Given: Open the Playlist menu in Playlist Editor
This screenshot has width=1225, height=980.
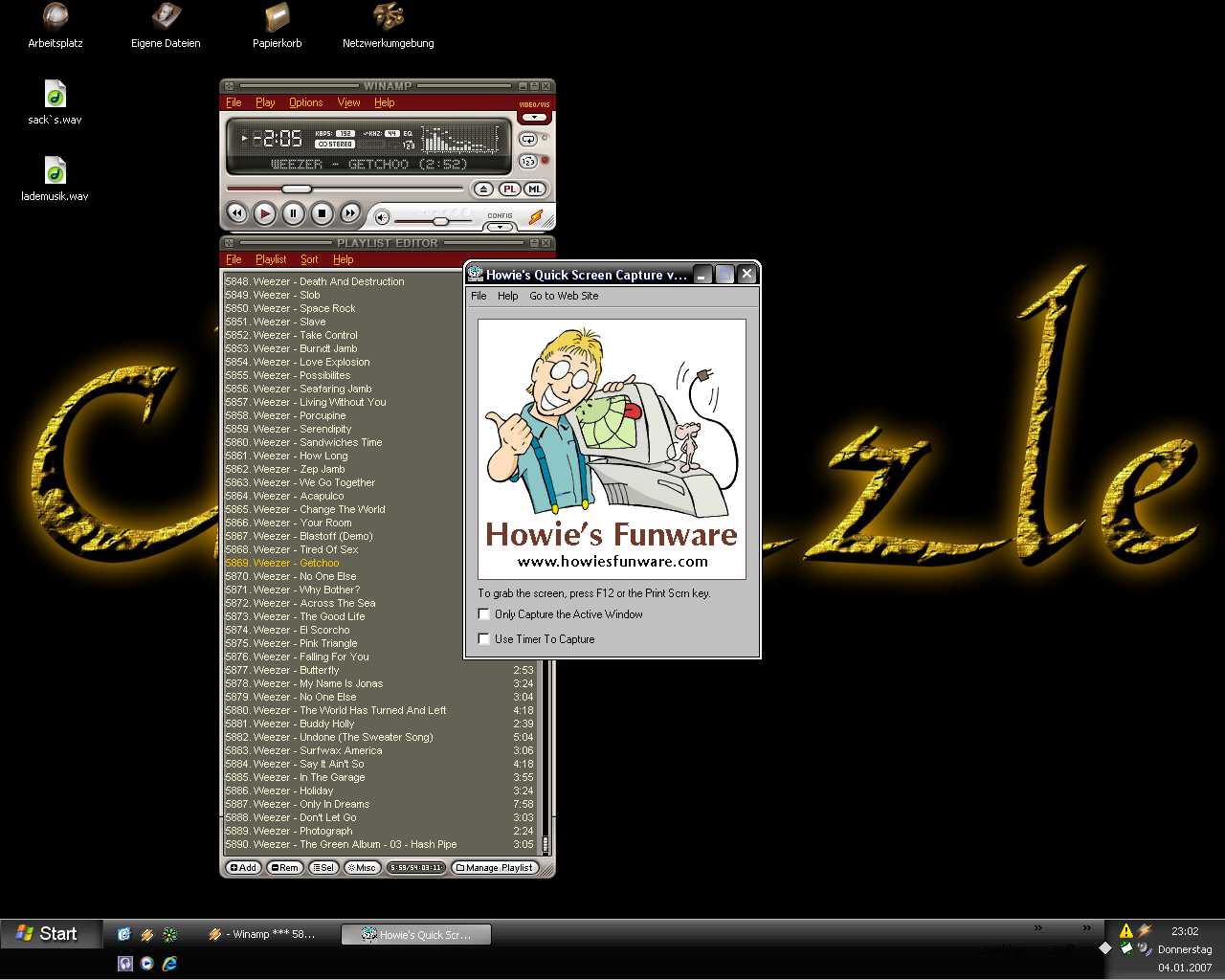Looking at the screenshot, I should pos(271,259).
